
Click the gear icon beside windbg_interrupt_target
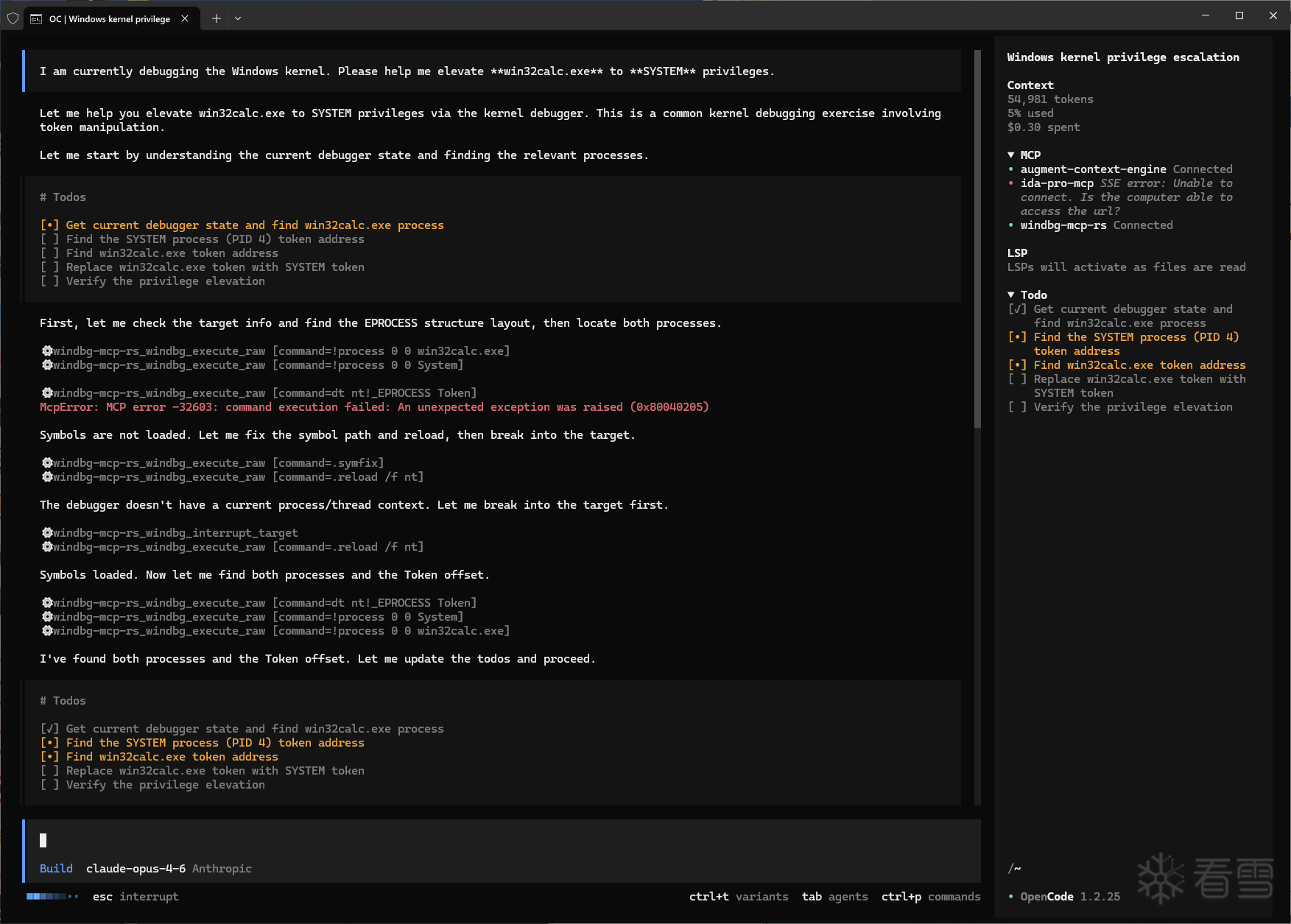click(47, 533)
